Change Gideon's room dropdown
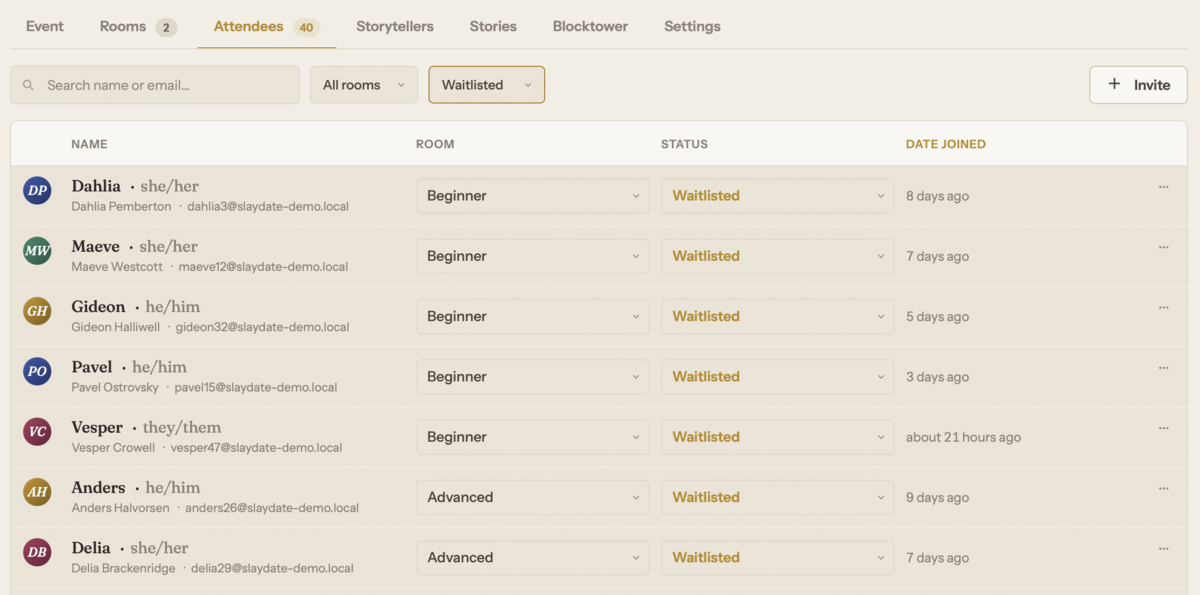 point(533,316)
